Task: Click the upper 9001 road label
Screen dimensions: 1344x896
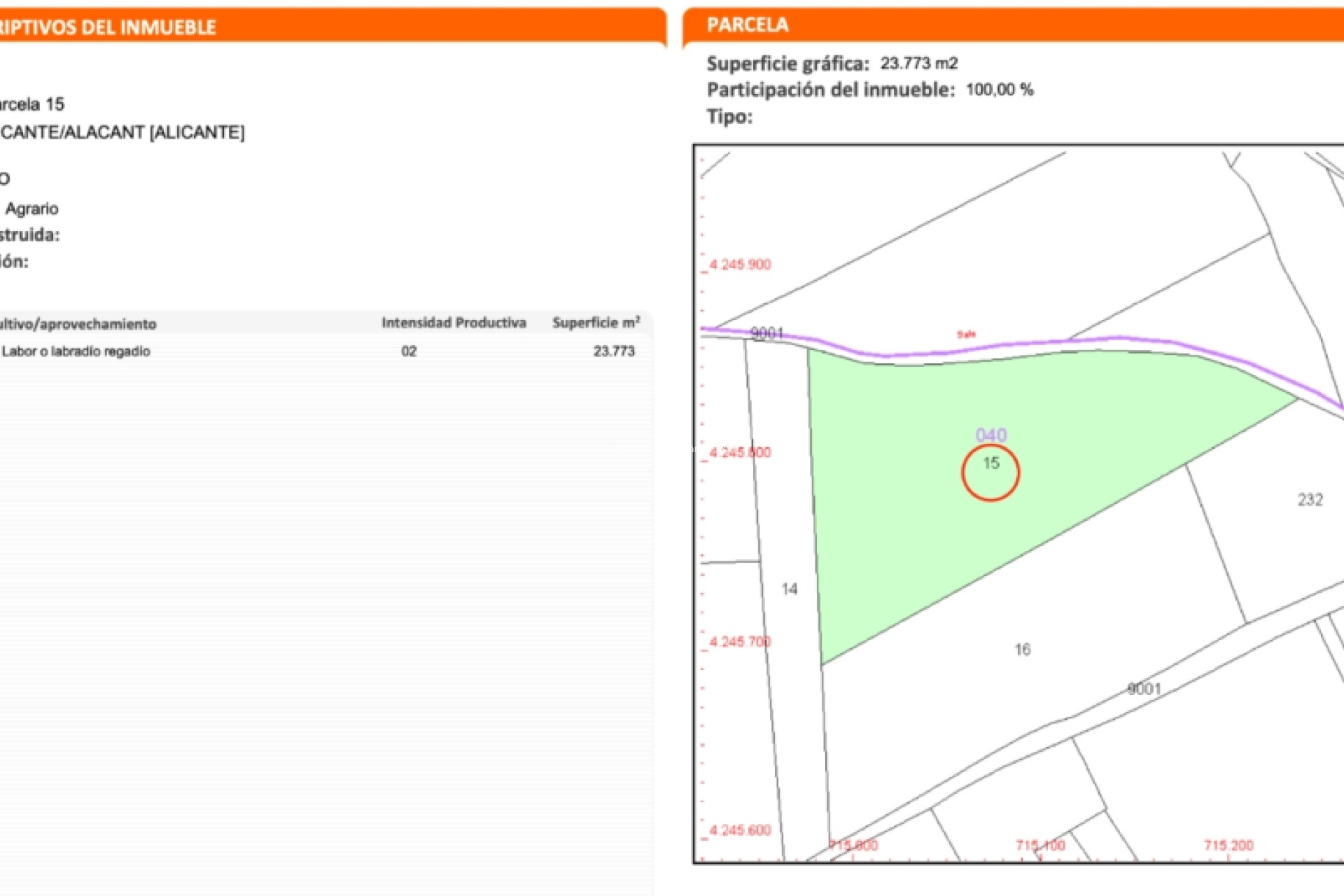Action: (766, 333)
